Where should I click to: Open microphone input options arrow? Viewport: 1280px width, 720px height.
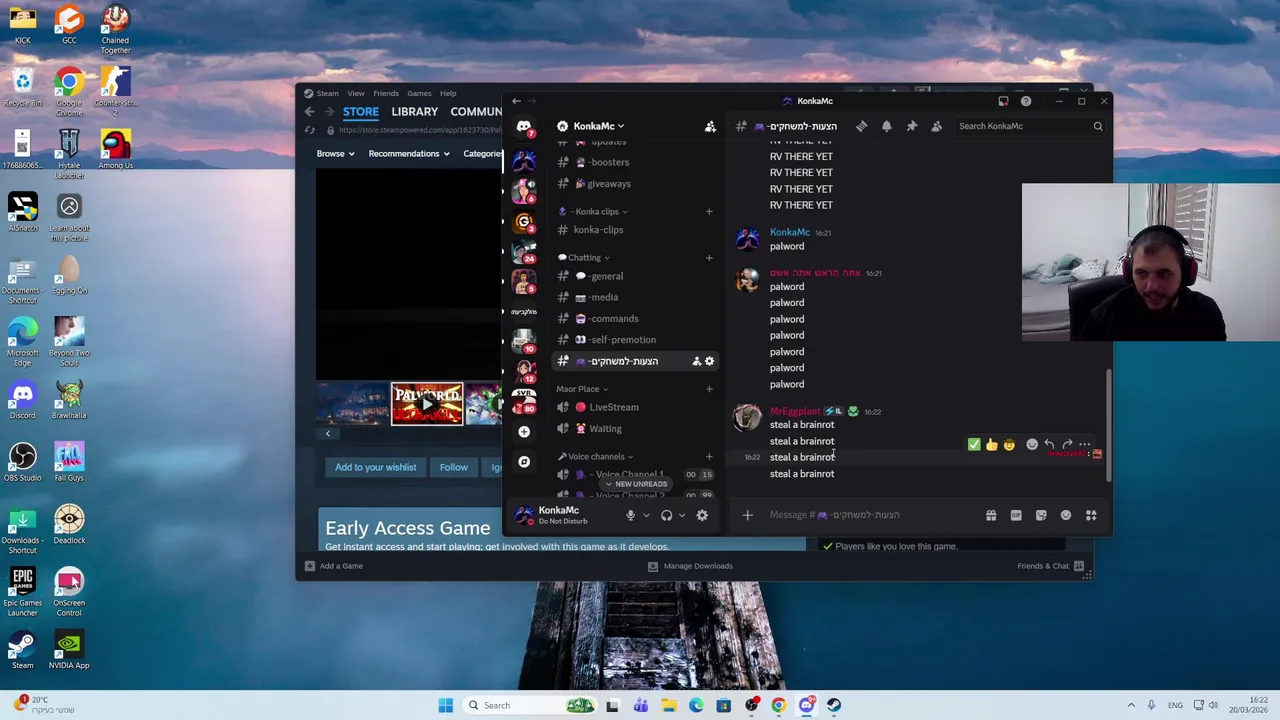[646, 515]
